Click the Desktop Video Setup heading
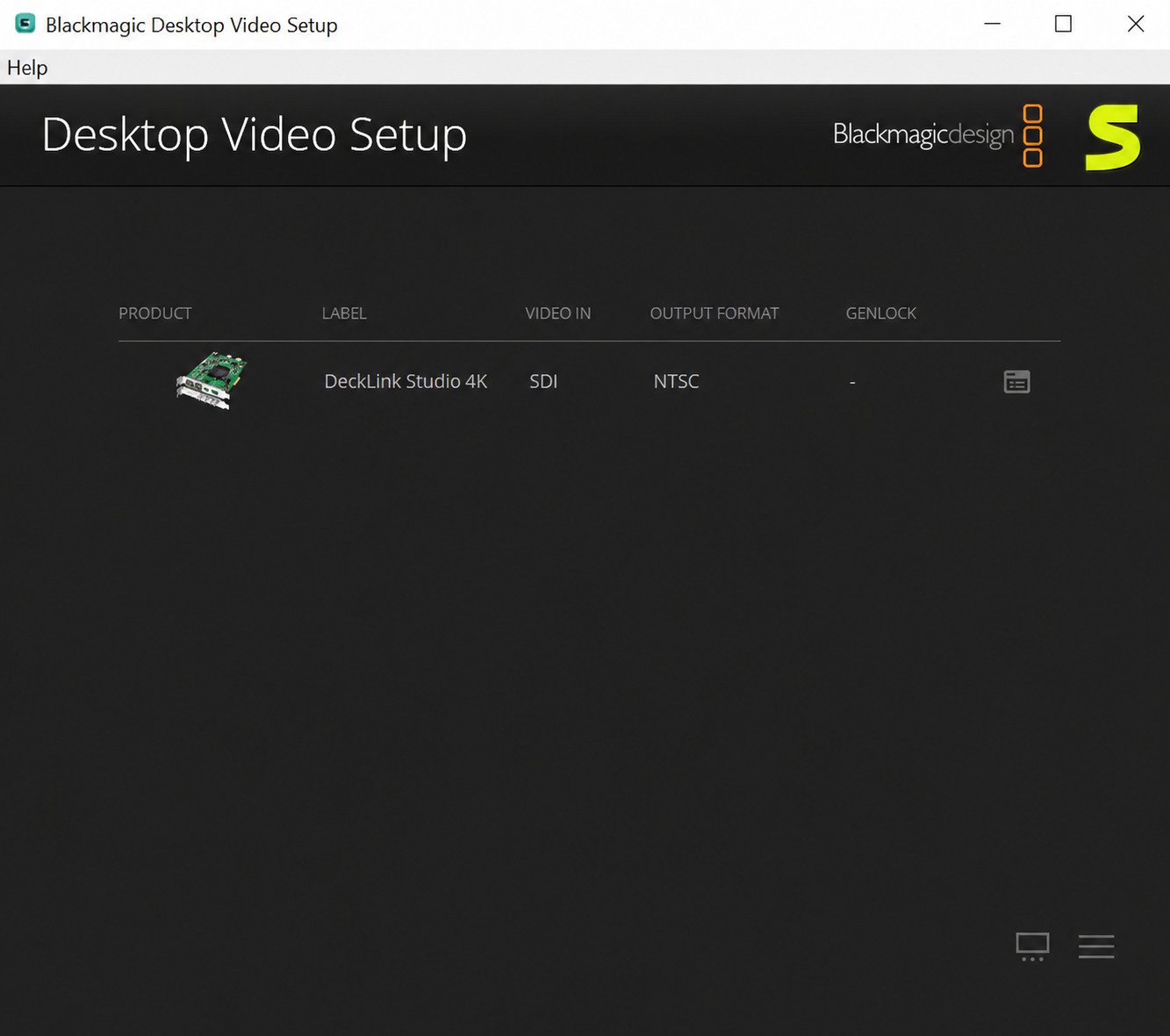This screenshot has height=1036, width=1170. pos(255,135)
